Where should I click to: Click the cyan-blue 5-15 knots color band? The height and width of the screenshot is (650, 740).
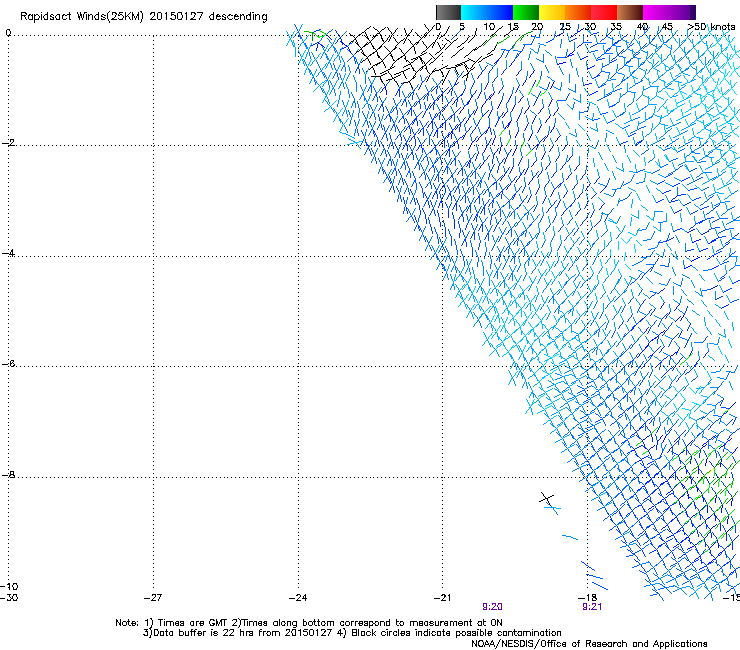click(x=487, y=12)
